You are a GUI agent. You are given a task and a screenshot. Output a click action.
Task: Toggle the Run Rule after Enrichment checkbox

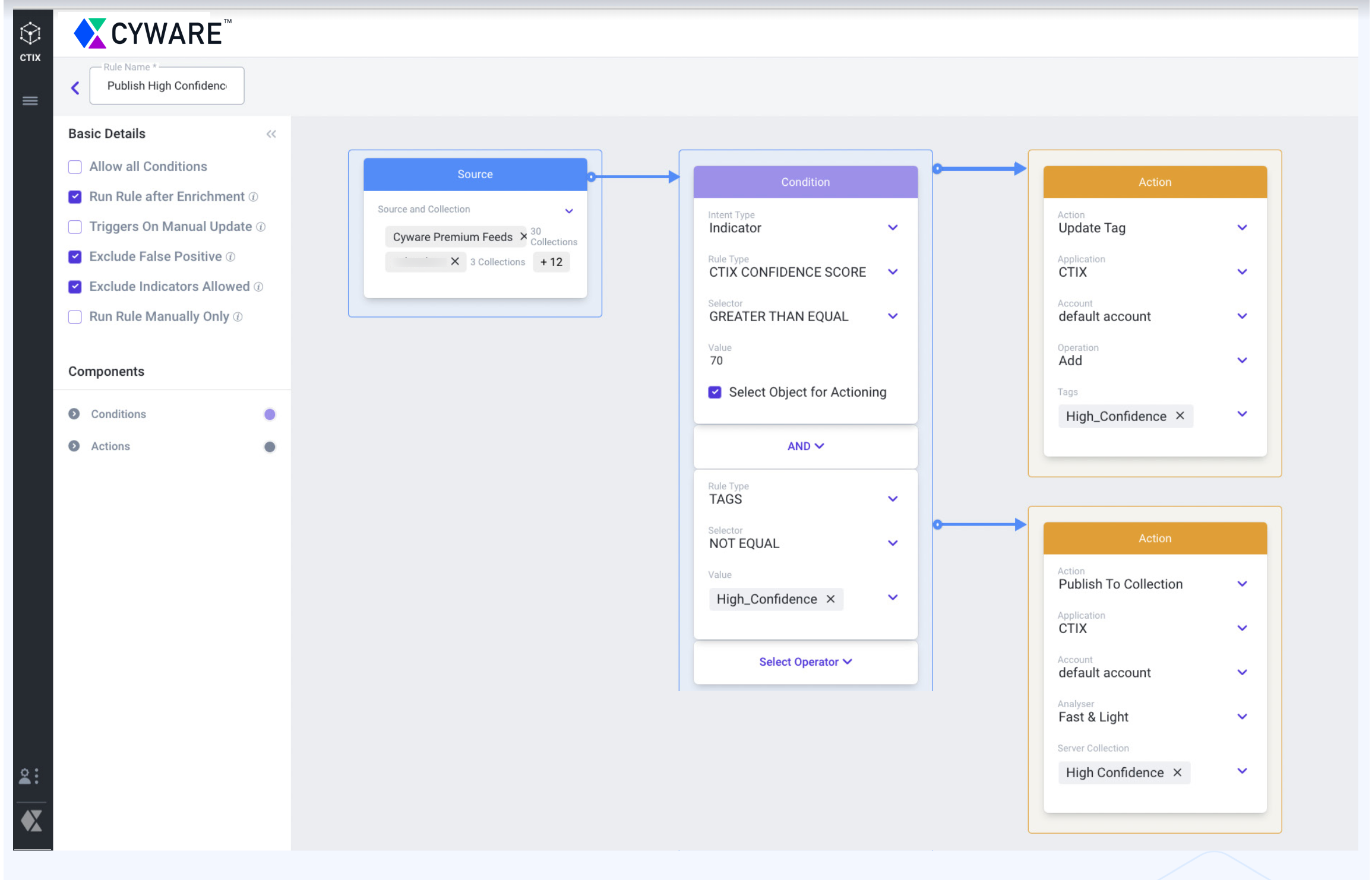click(x=75, y=196)
